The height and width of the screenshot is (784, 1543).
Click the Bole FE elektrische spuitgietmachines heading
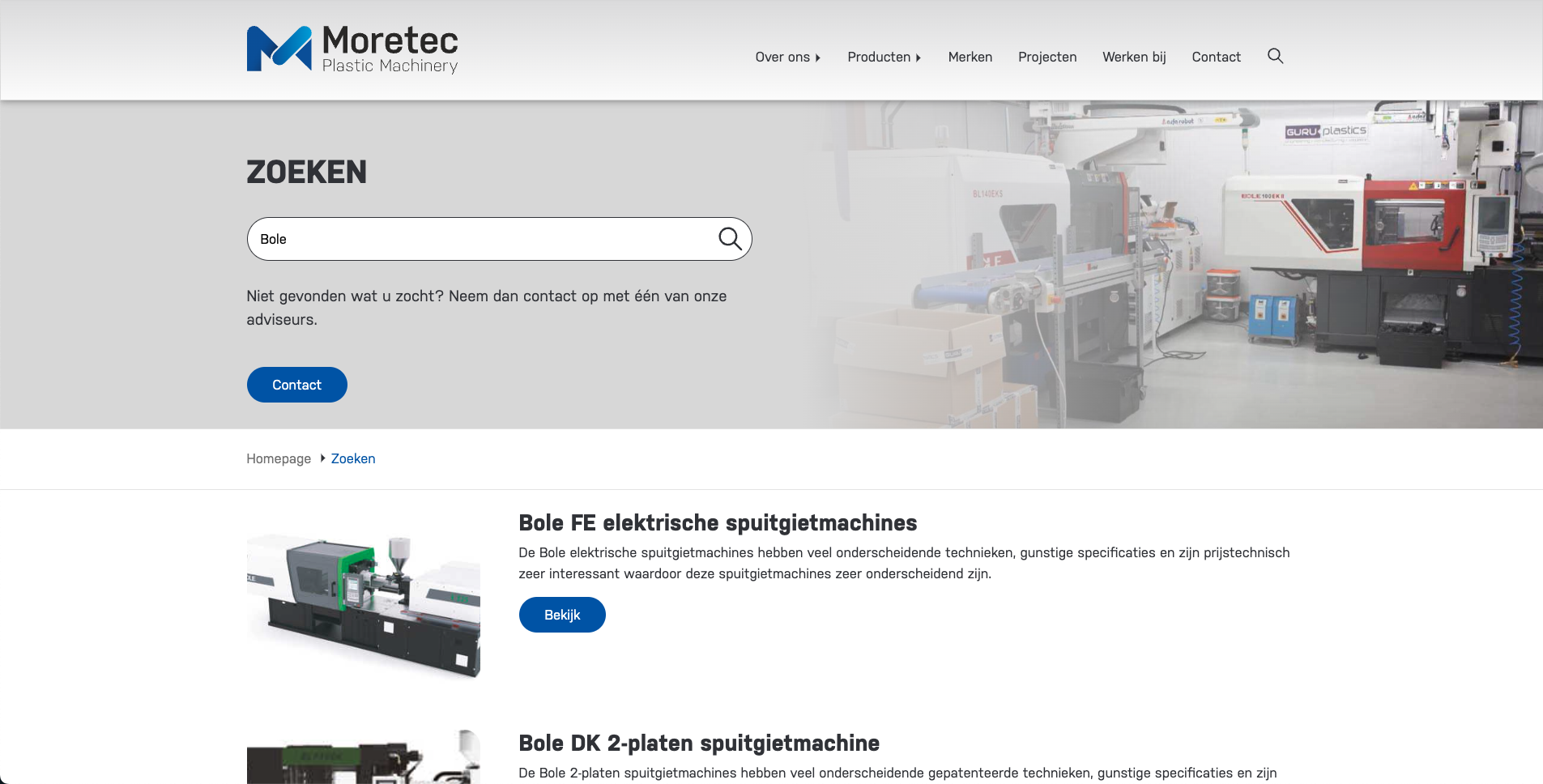point(717,523)
